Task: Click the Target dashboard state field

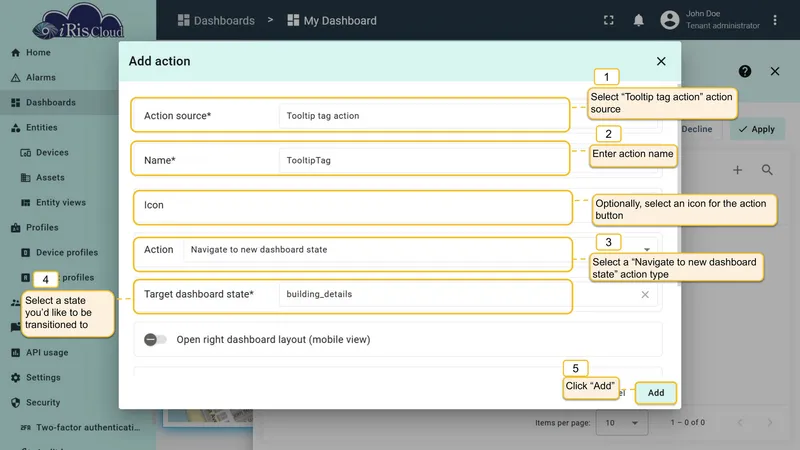Action: tap(353, 296)
